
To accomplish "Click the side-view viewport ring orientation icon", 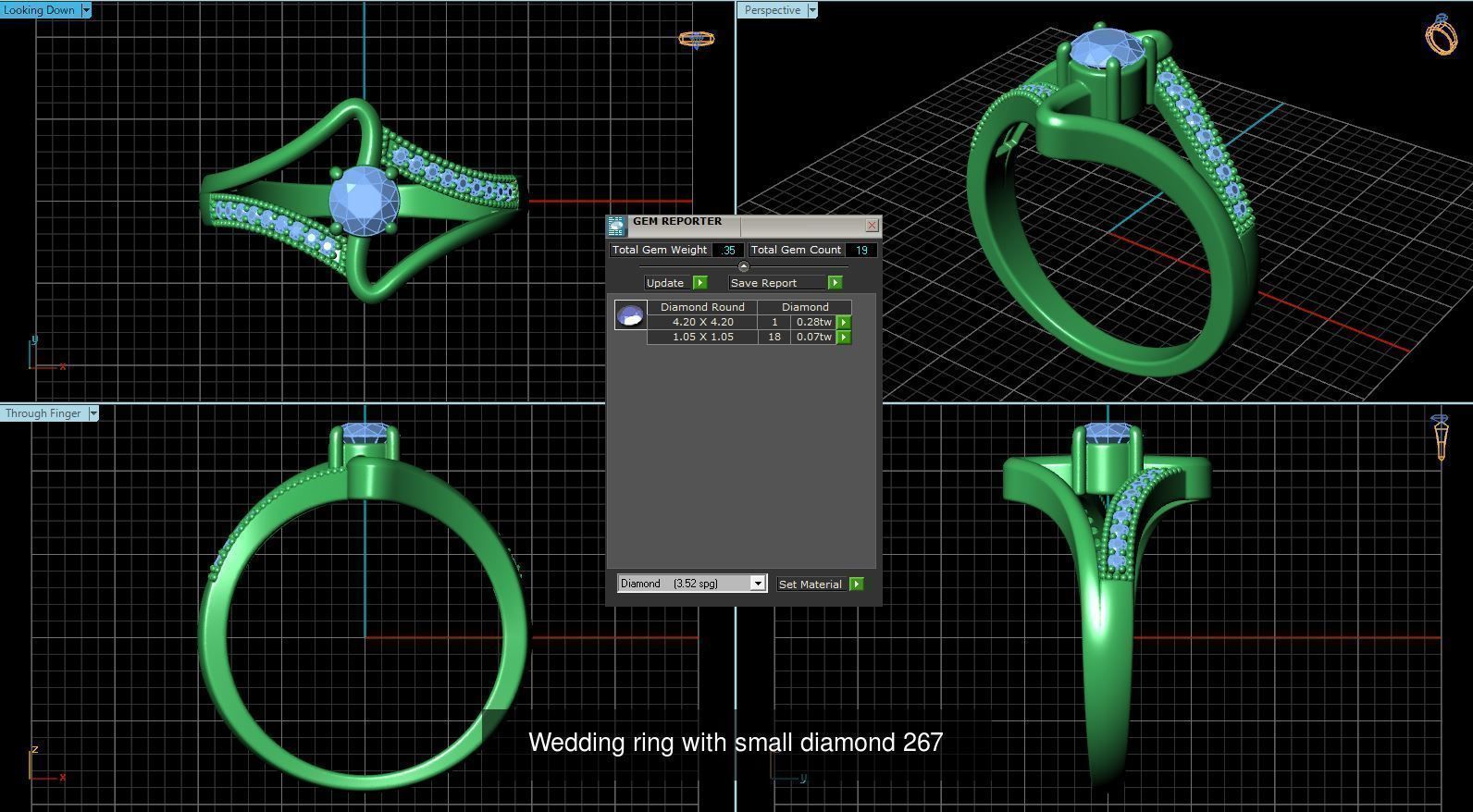I will pos(1441,438).
